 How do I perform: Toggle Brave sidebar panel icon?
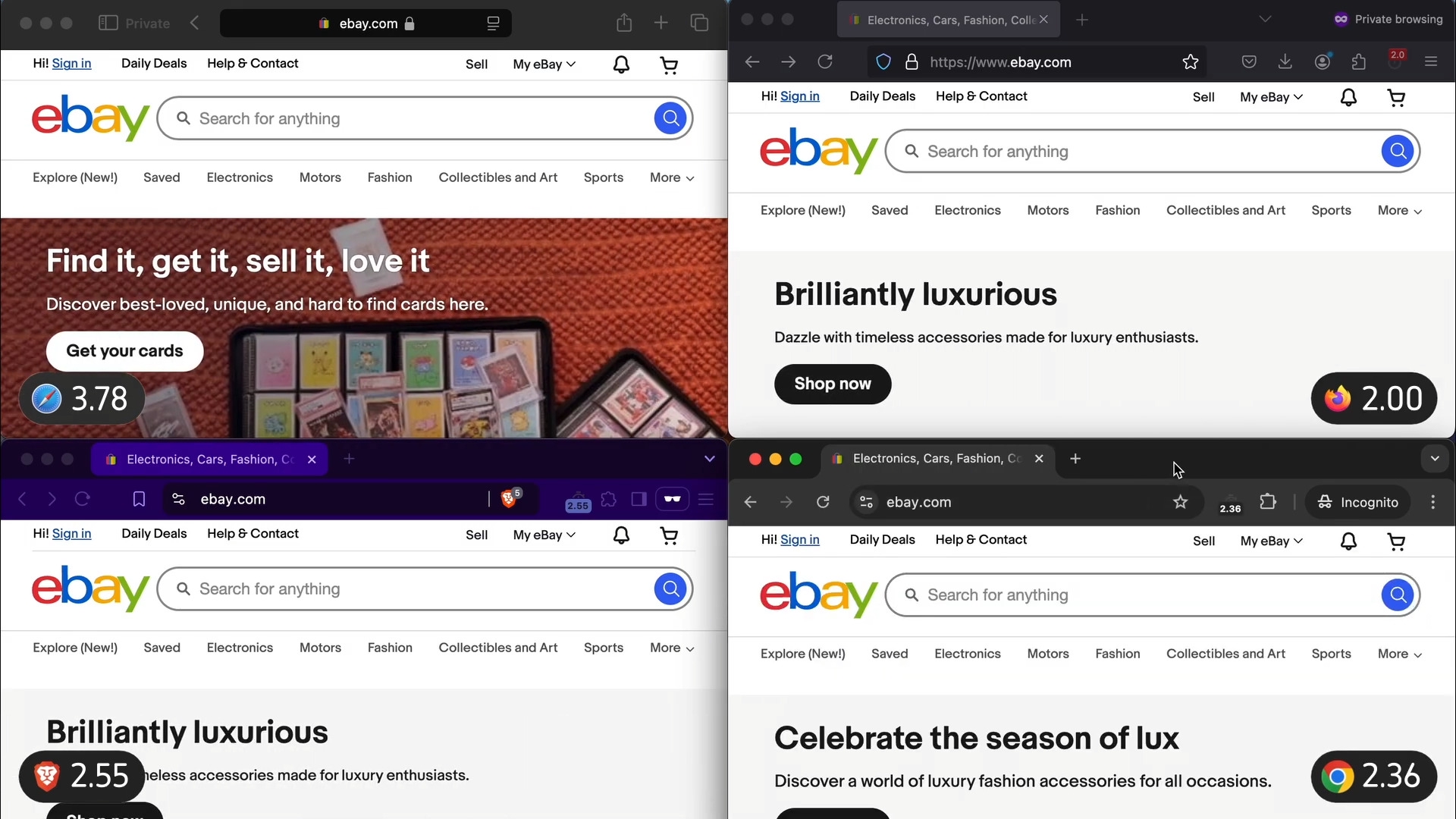pyautogui.click(x=639, y=499)
